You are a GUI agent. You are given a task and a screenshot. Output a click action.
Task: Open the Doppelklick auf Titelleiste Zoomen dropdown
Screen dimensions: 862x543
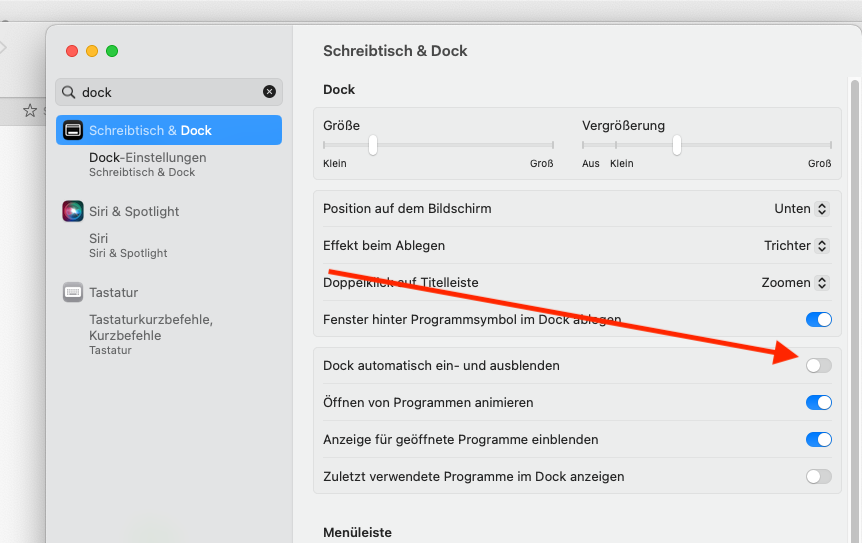(795, 282)
